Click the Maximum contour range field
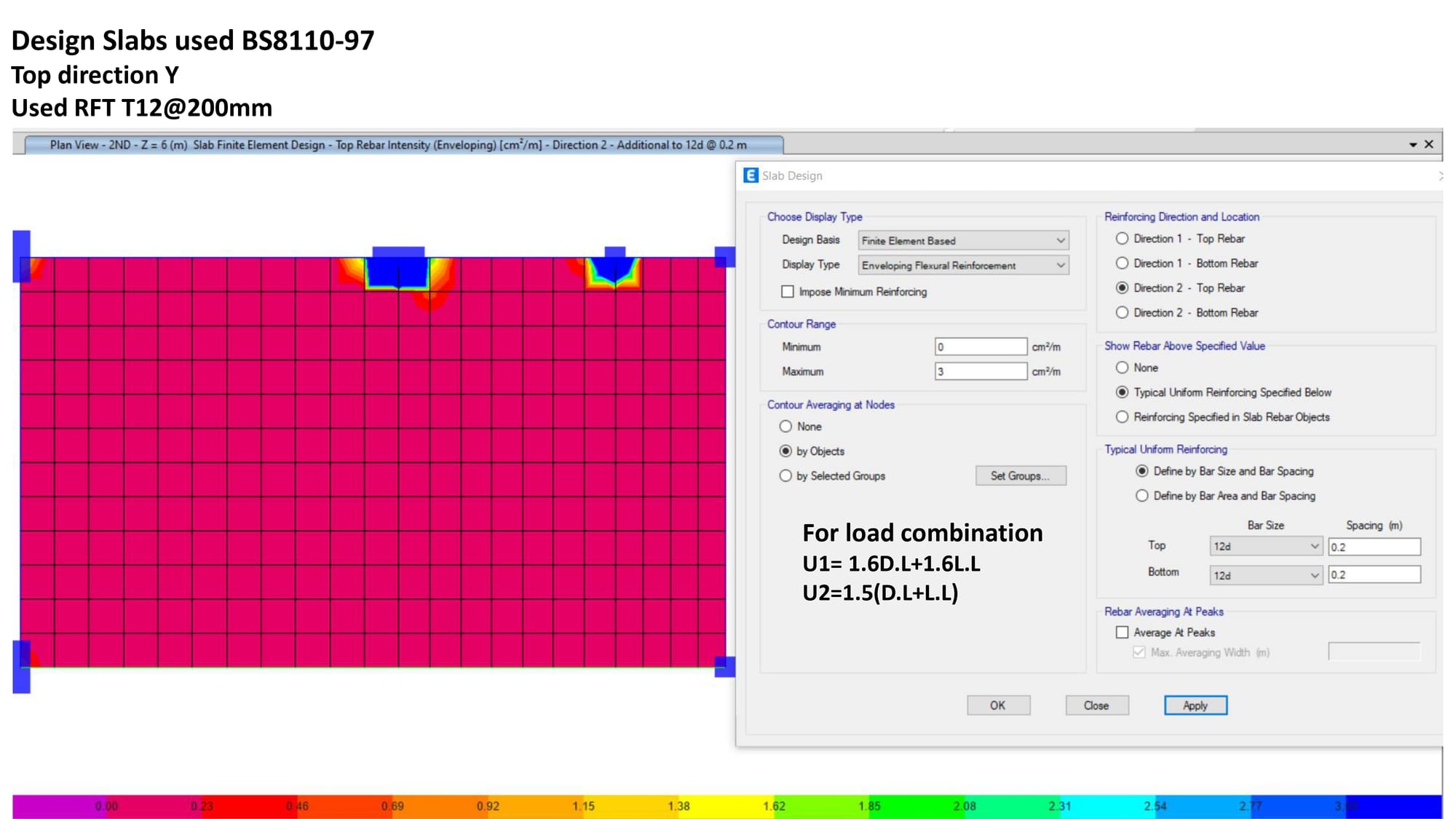The image size is (1456, 819). [x=981, y=371]
